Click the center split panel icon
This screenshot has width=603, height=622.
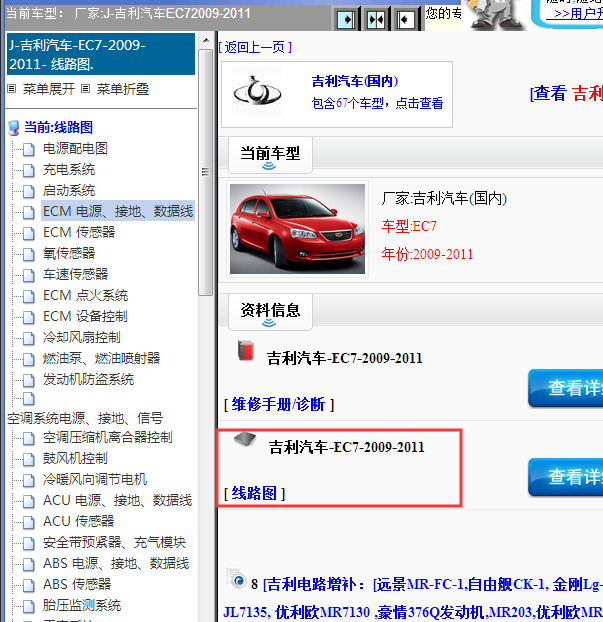tap(375, 19)
